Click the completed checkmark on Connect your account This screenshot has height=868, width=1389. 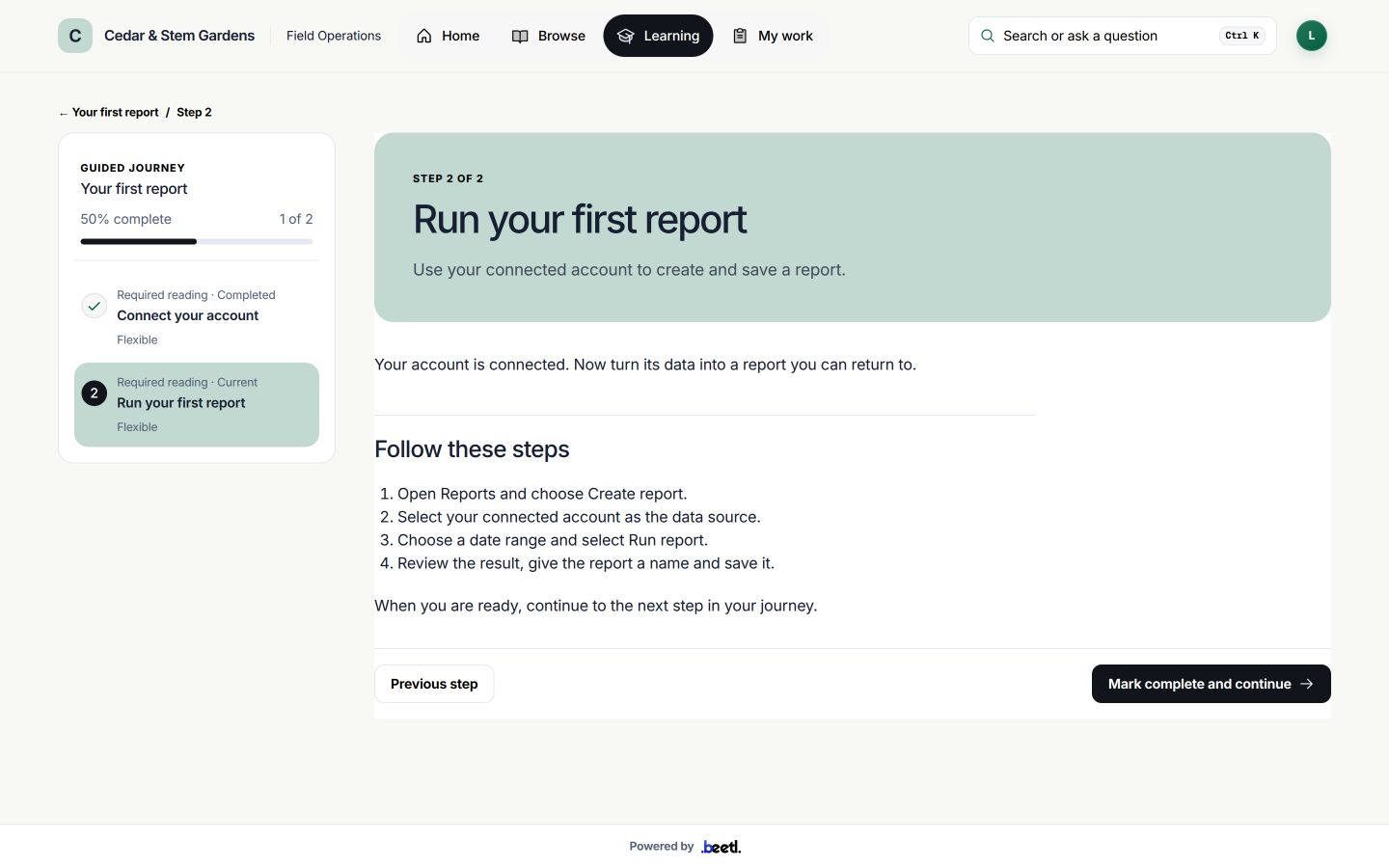[x=94, y=306]
